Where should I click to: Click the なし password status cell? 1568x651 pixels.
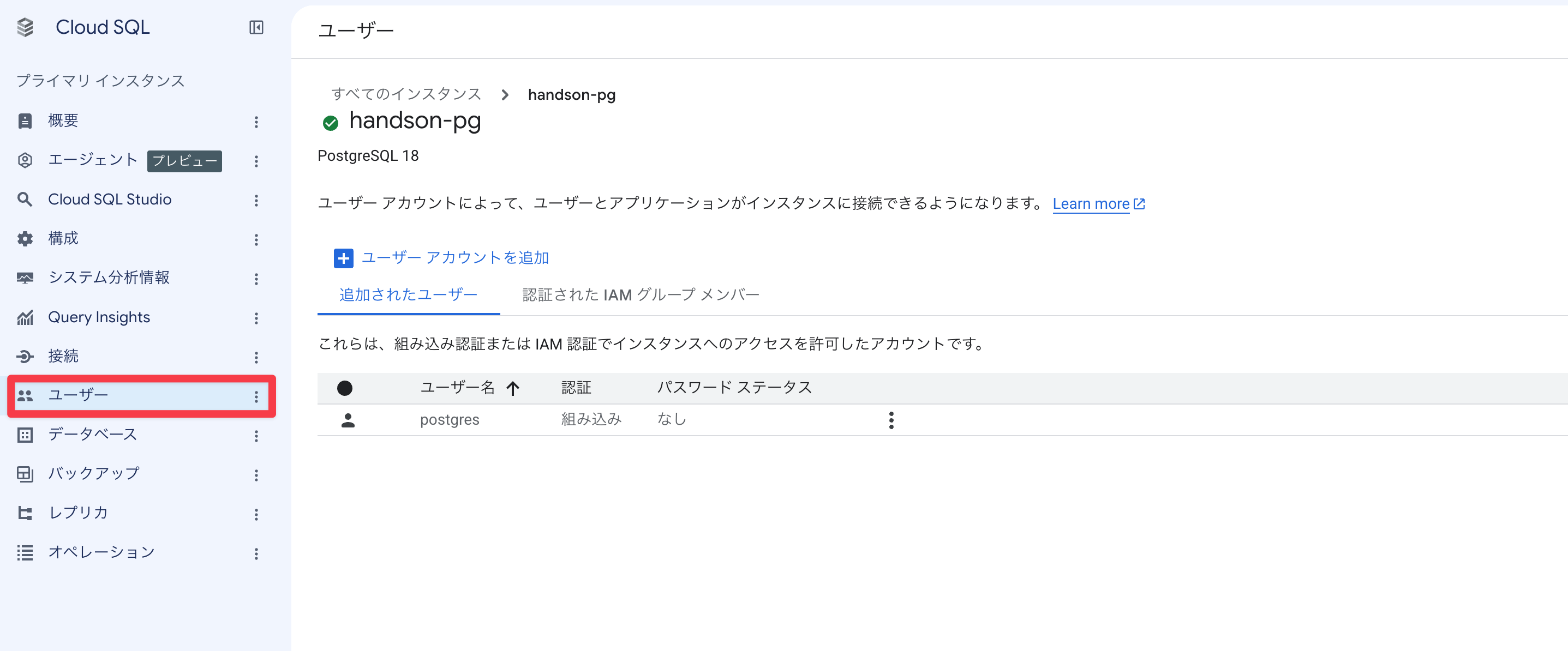[x=672, y=419]
